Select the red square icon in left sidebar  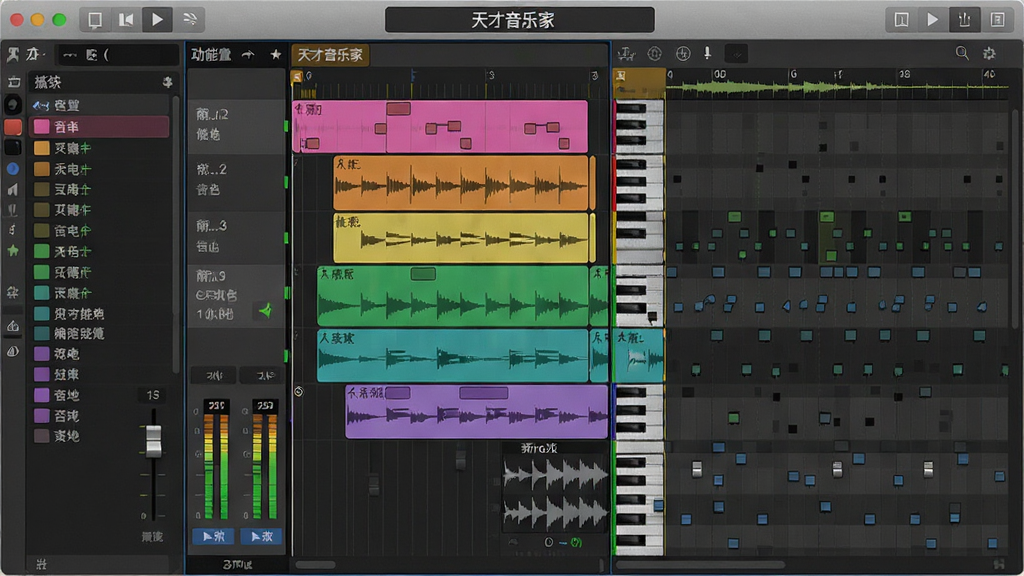[13, 127]
